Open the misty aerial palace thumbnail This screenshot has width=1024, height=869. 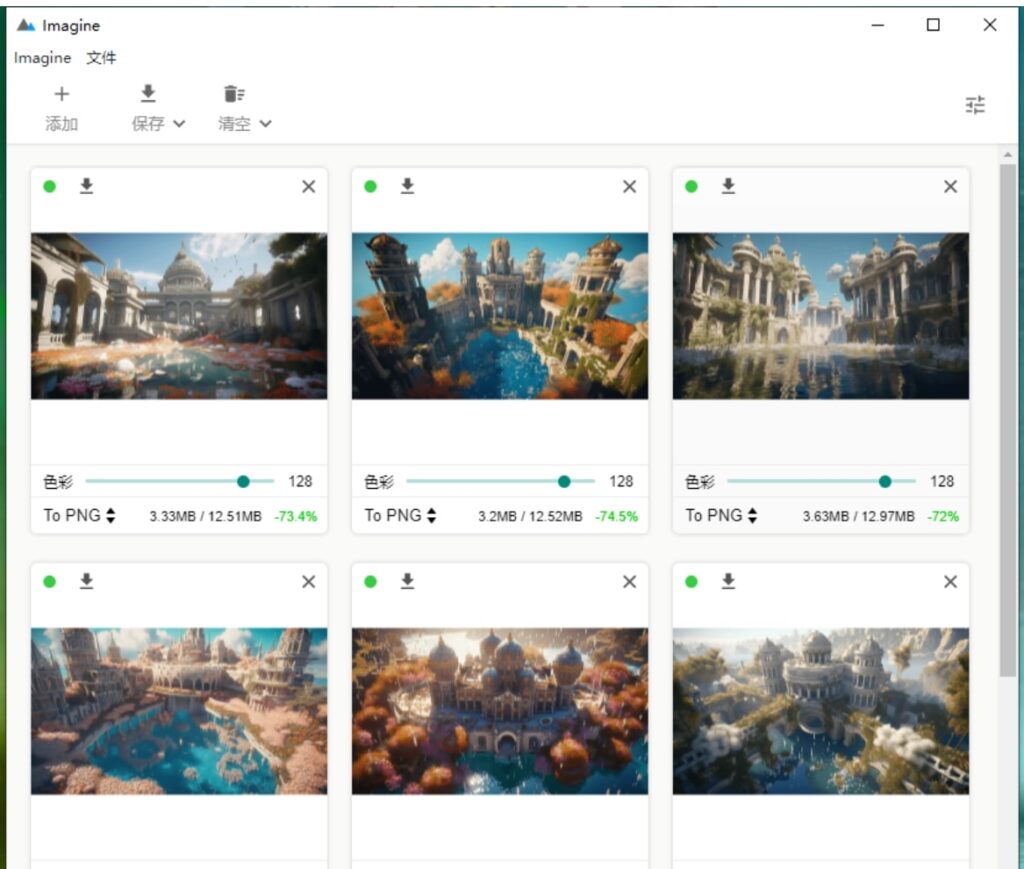pyautogui.click(x=821, y=711)
